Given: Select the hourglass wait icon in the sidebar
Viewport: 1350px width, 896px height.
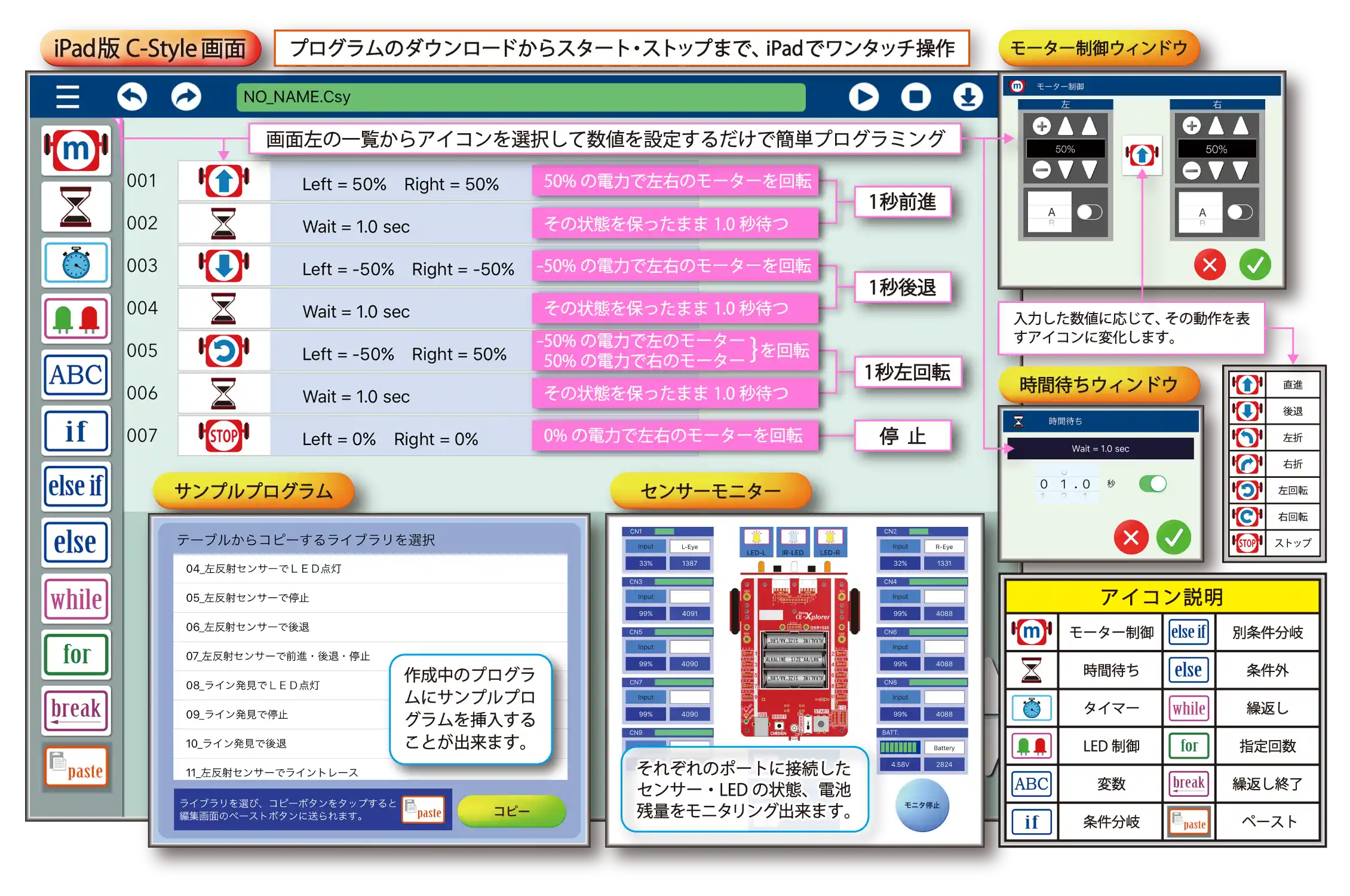Looking at the screenshot, I should click(x=76, y=207).
